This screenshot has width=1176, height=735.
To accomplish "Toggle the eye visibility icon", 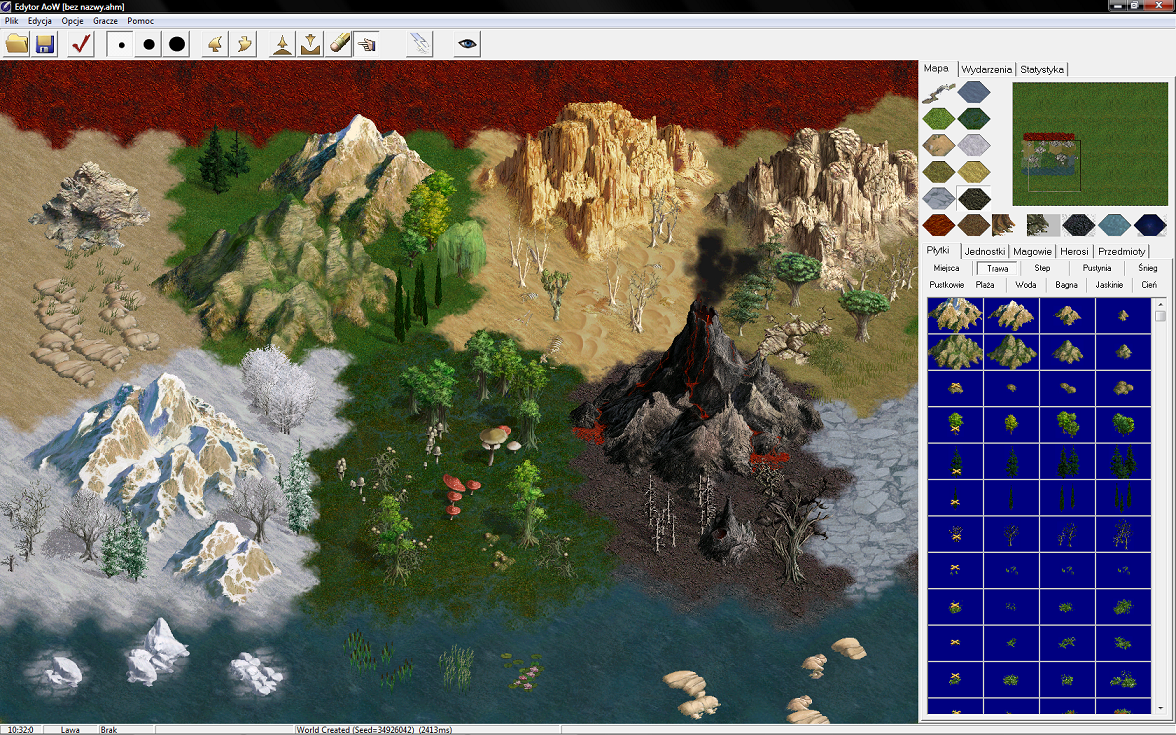I will pos(467,44).
